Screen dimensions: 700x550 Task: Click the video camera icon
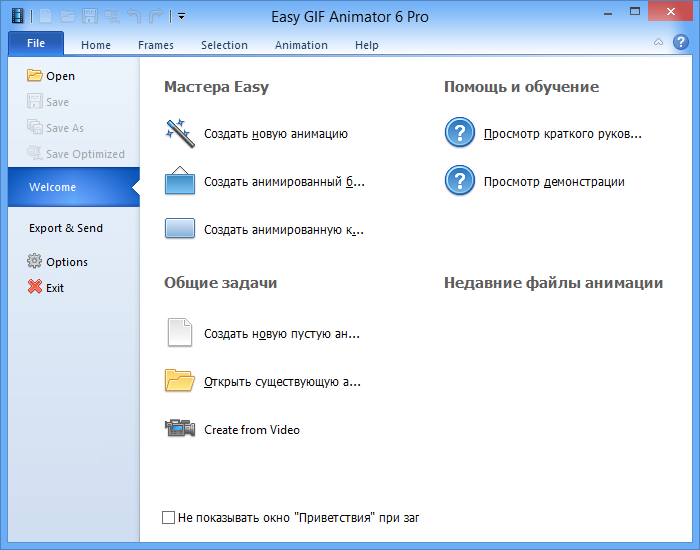tap(179, 428)
